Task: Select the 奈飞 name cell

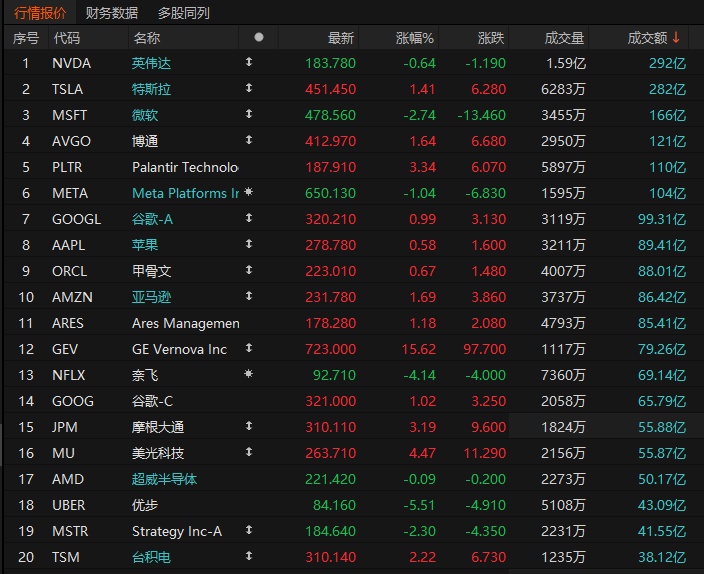Action: tap(145, 375)
